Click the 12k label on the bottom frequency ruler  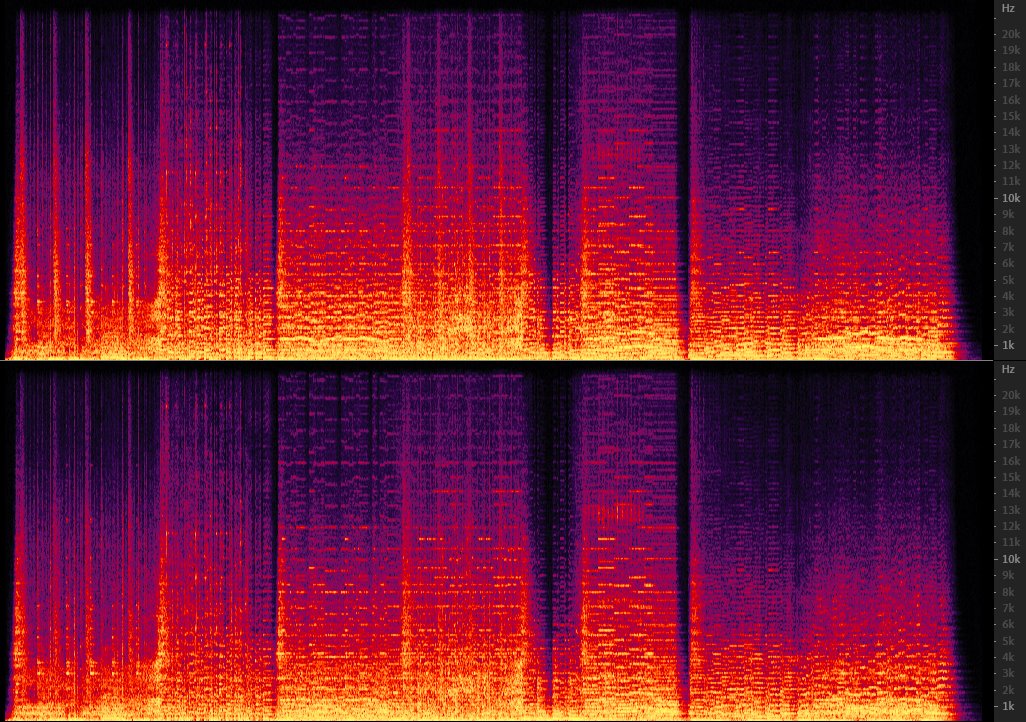pos(1008,526)
